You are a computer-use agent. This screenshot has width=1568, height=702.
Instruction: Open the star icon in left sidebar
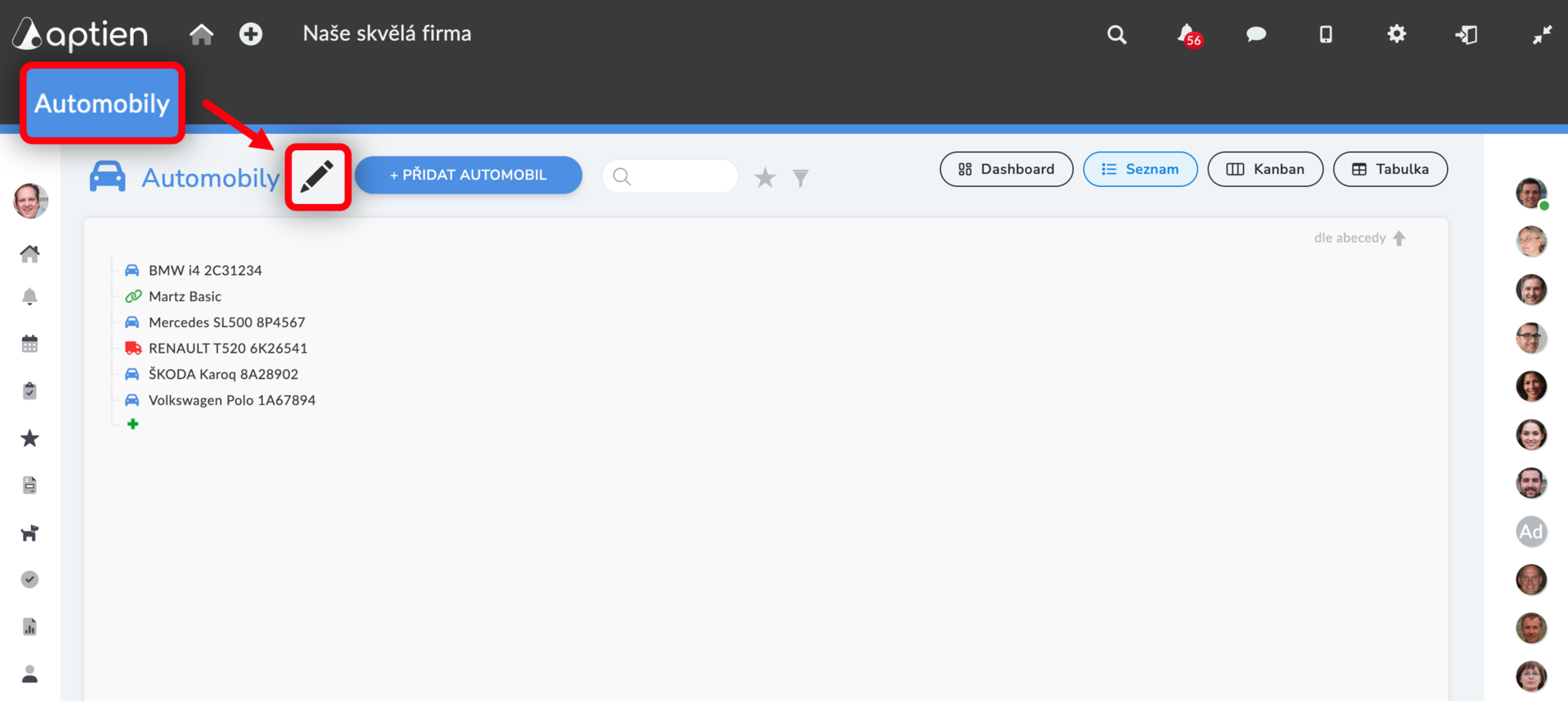[x=29, y=438]
